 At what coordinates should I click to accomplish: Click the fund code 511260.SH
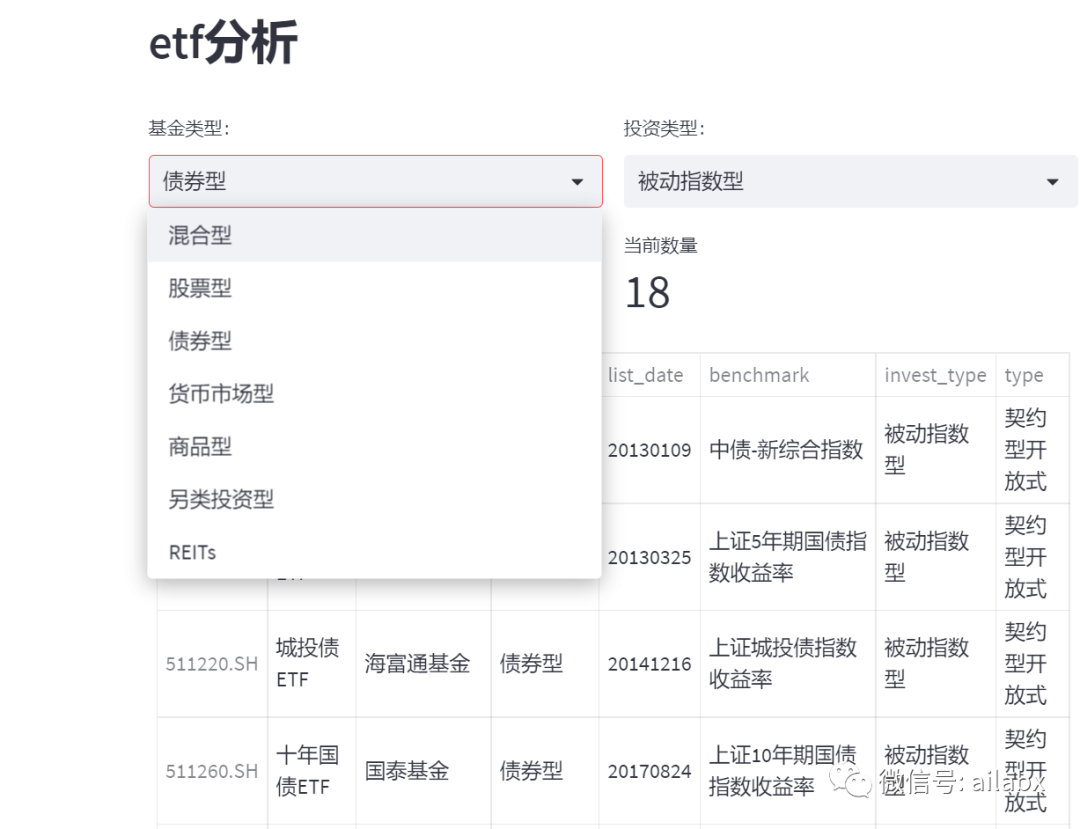[x=211, y=771]
